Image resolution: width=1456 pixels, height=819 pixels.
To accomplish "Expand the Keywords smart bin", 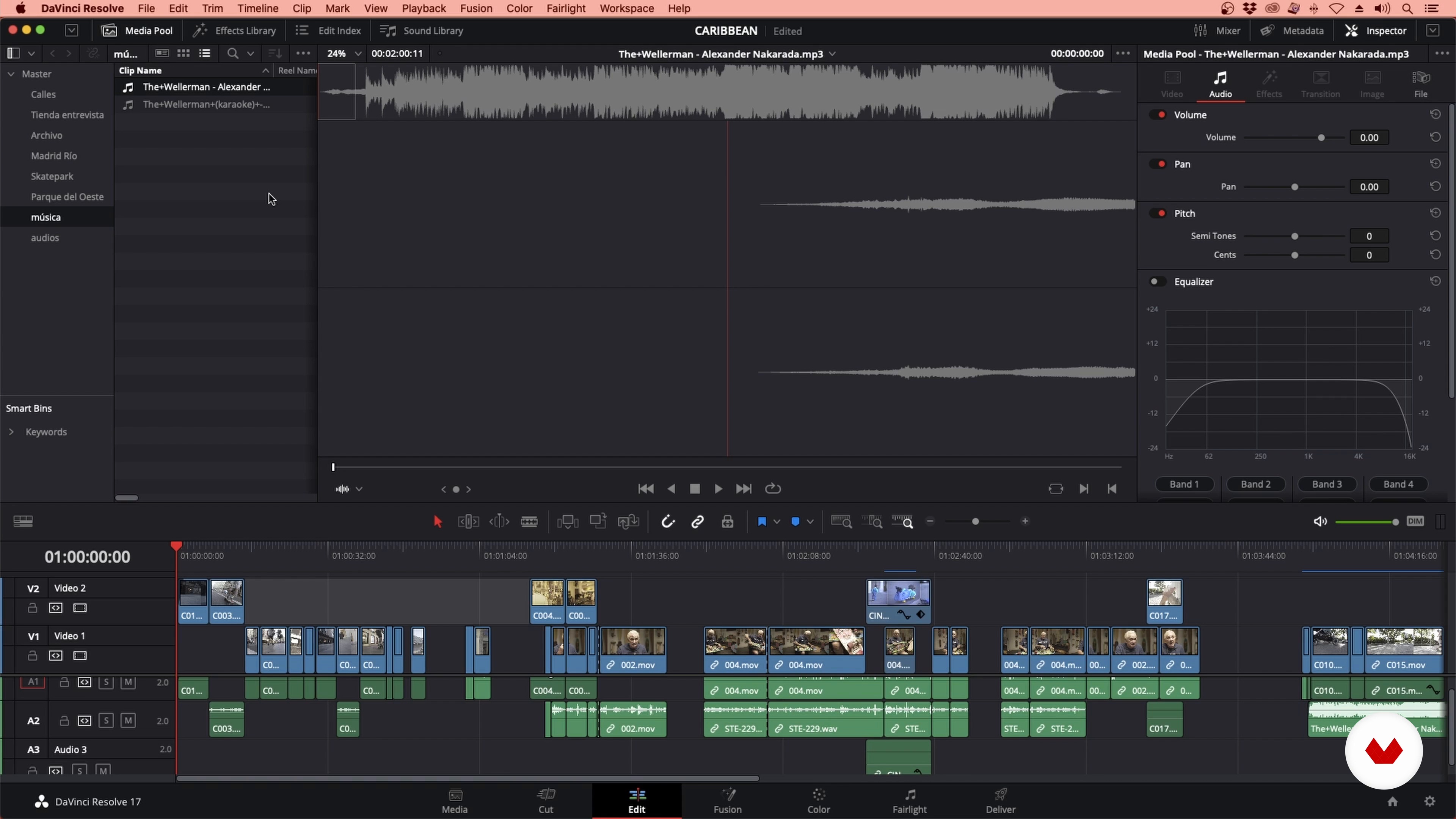I will pos(11,432).
